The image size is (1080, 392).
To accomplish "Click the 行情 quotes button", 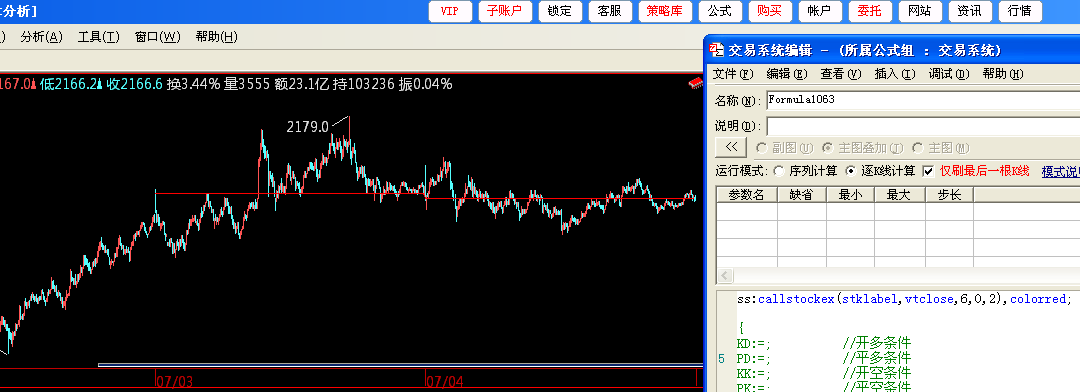I will point(1019,11).
